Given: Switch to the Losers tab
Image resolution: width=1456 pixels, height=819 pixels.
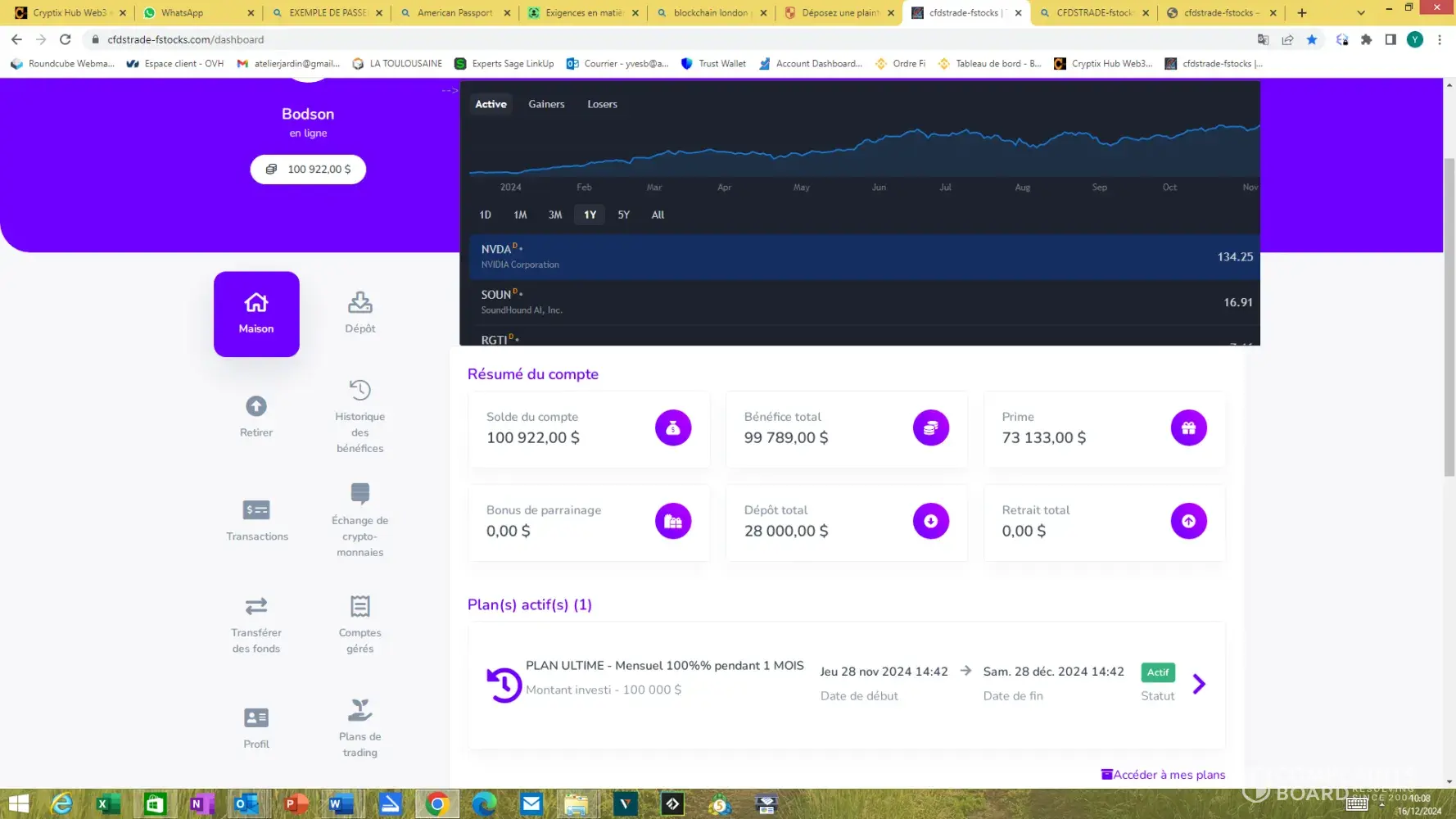Looking at the screenshot, I should coord(602,104).
